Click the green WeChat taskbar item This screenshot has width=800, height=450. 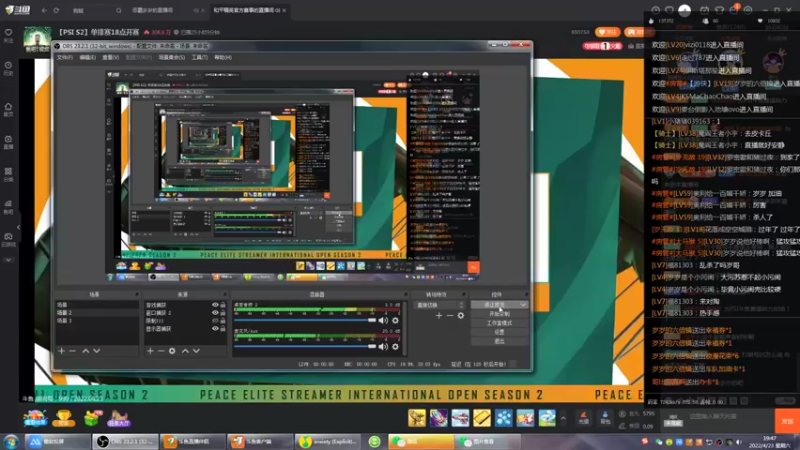[421, 442]
